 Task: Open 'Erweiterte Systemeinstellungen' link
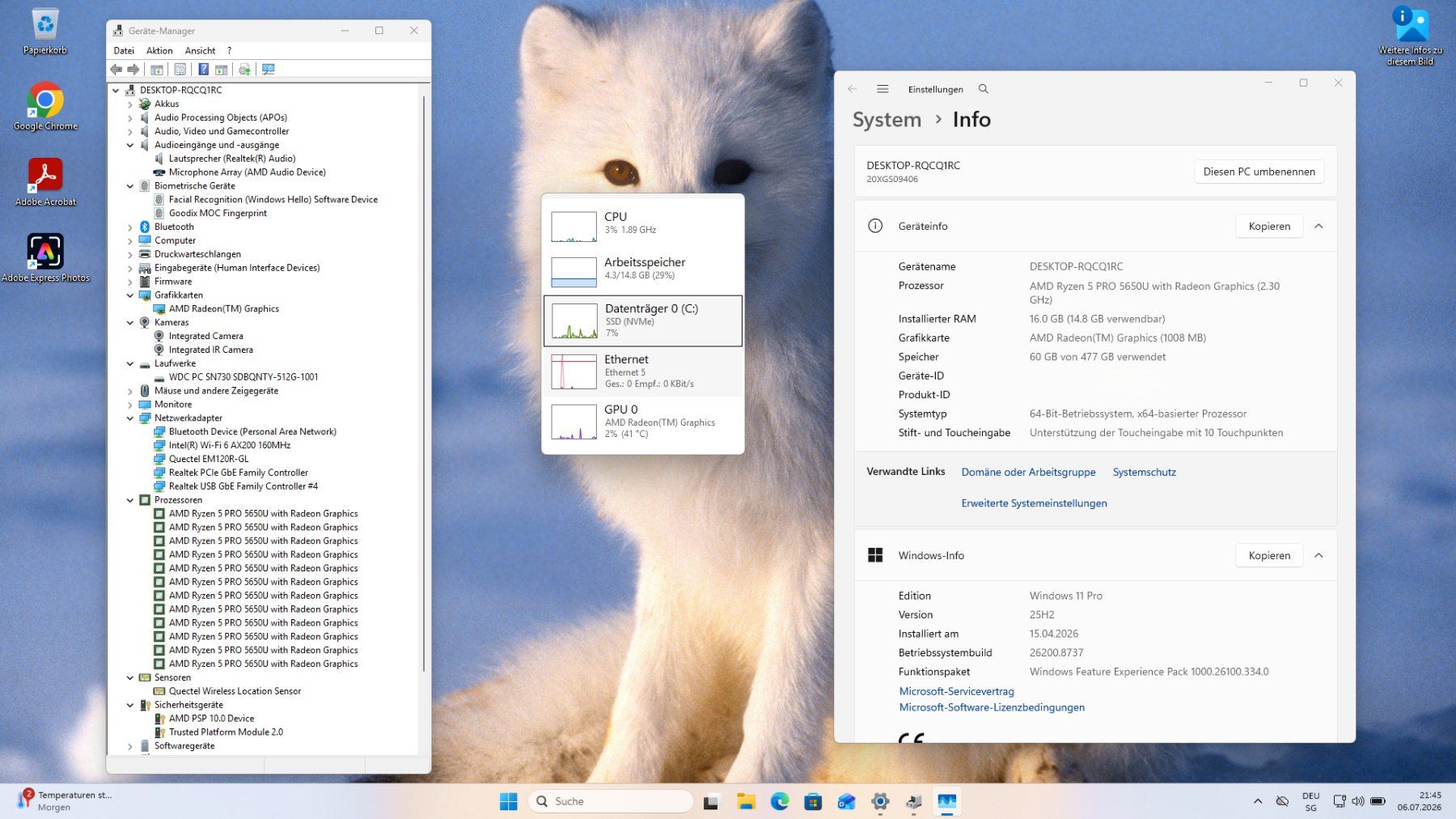point(1034,503)
